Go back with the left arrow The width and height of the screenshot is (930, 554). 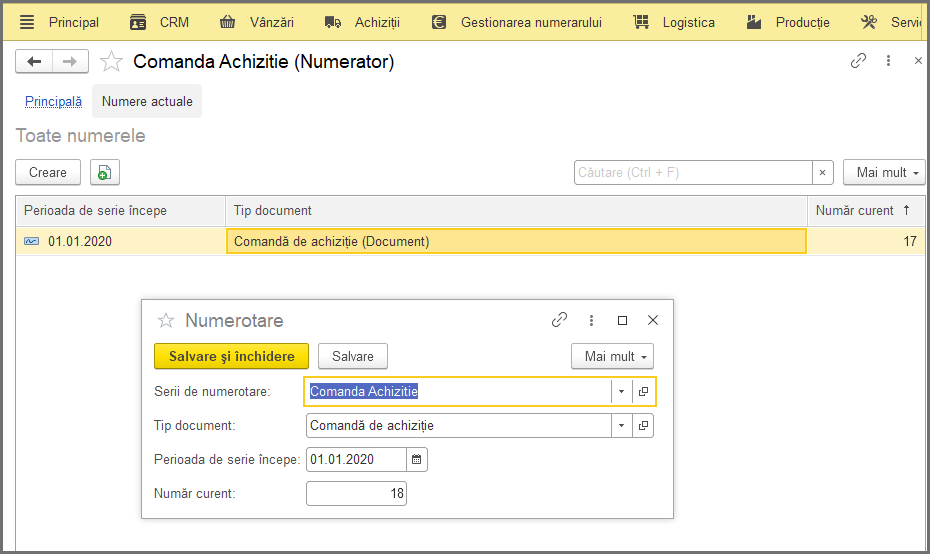(x=34, y=61)
